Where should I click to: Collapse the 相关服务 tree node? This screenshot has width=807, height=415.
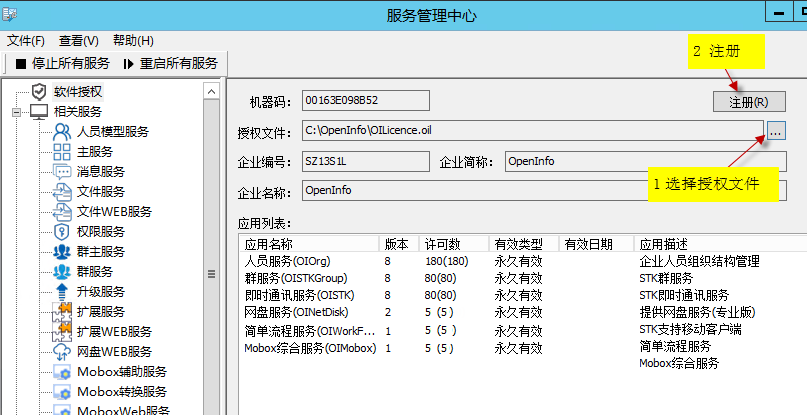coord(17,112)
